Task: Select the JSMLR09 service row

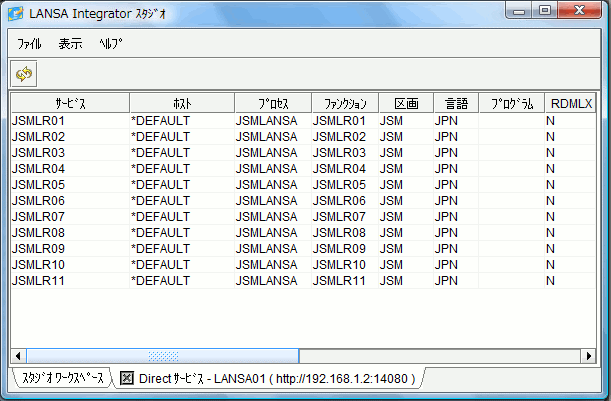Action: tap(303, 249)
